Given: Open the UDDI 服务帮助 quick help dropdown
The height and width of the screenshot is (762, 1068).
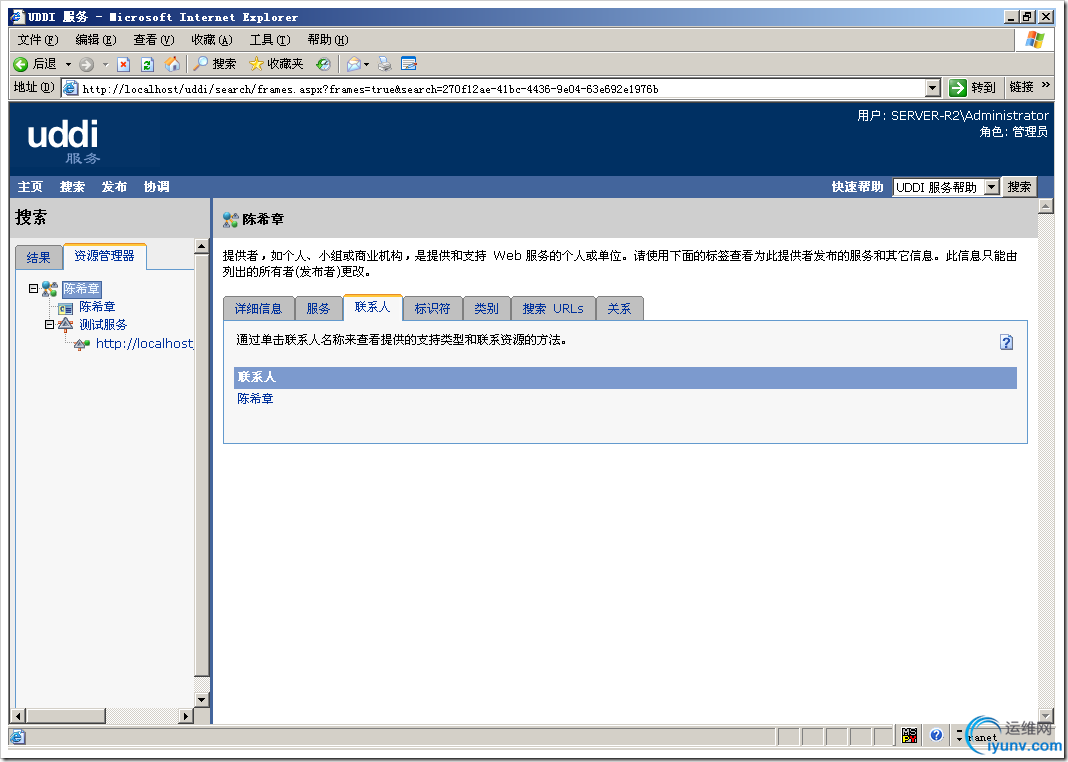Looking at the screenshot, I should point(992,187).
